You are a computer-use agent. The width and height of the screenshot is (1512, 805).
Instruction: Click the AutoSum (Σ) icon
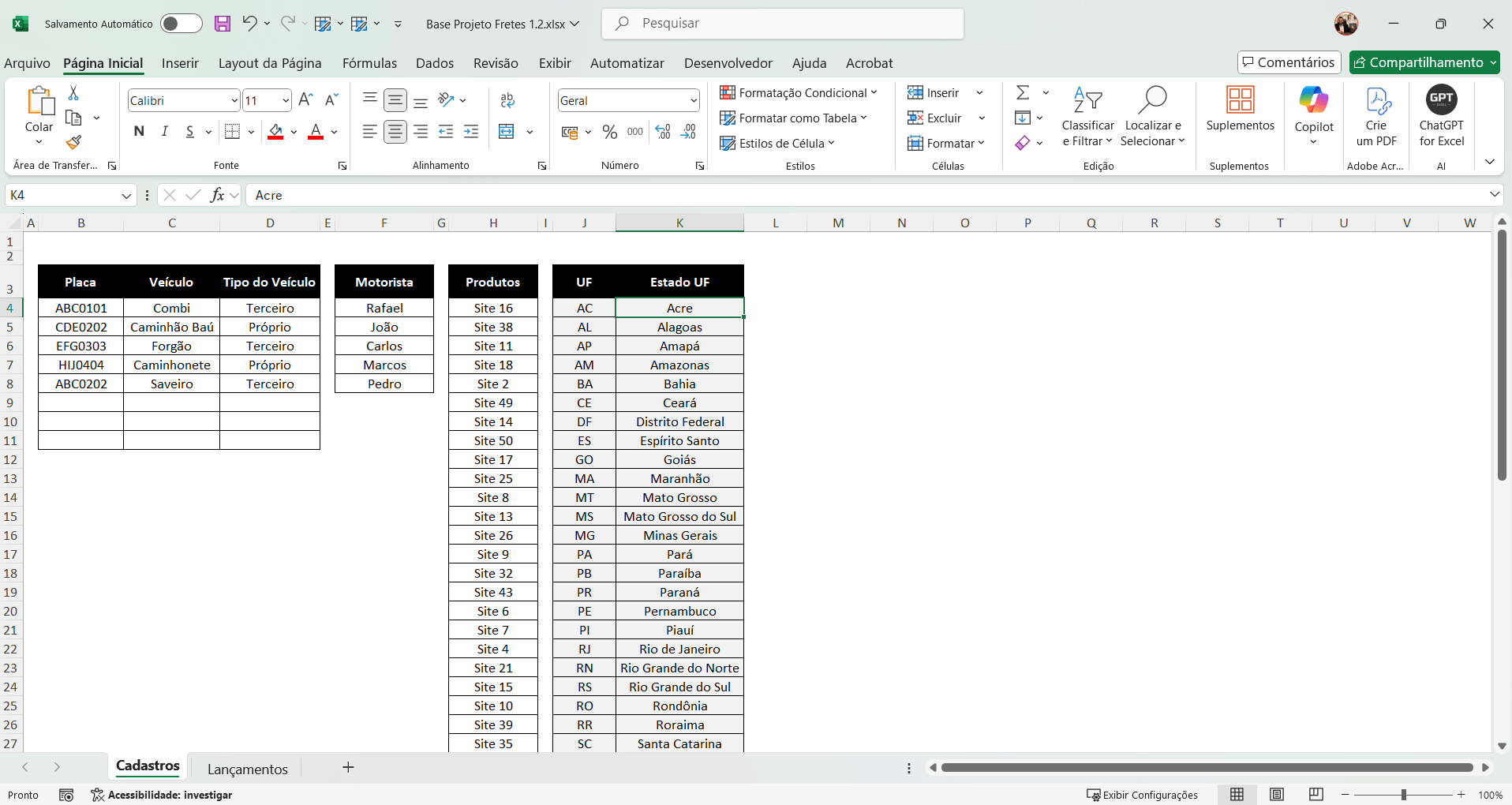pyautogui.click(x=1023, y=92)
